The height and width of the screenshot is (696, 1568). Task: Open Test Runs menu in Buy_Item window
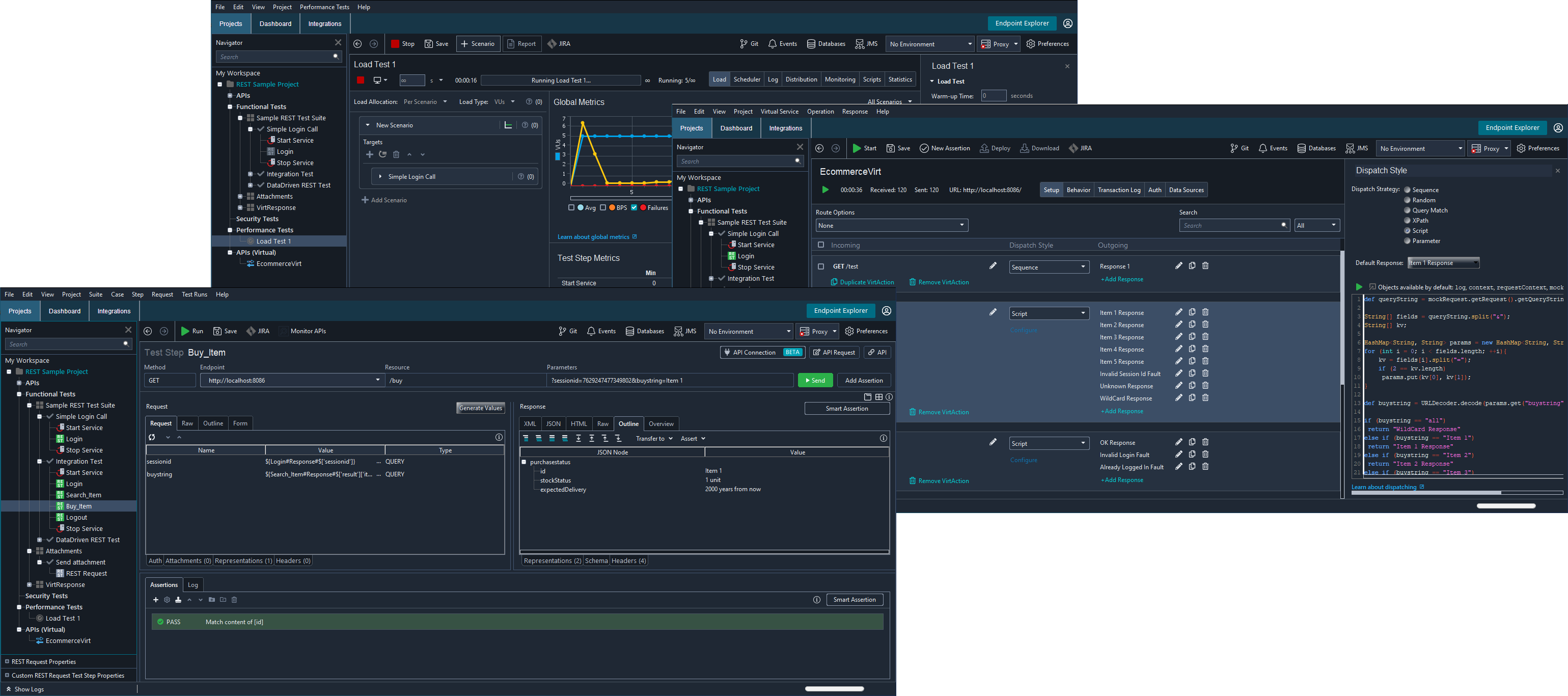(194, 294)
